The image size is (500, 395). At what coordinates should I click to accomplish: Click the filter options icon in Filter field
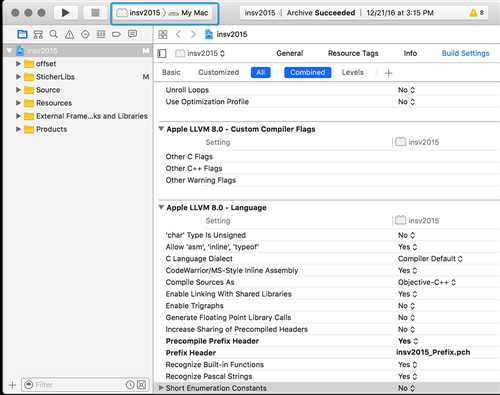(29, 385)
